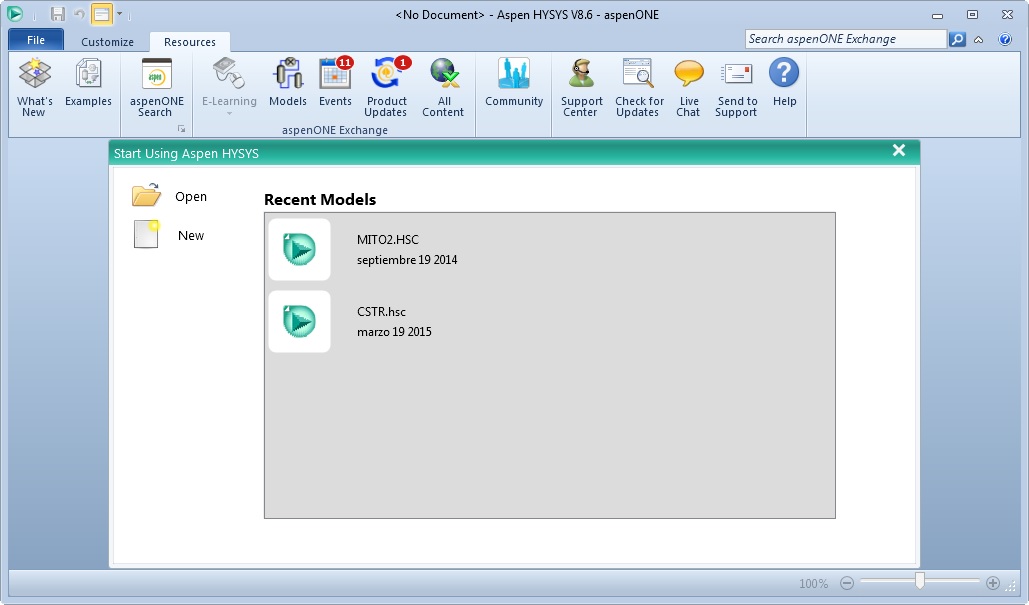Click the Search aspenONE Exchange field
The image size is (1029, 605).
845,39
